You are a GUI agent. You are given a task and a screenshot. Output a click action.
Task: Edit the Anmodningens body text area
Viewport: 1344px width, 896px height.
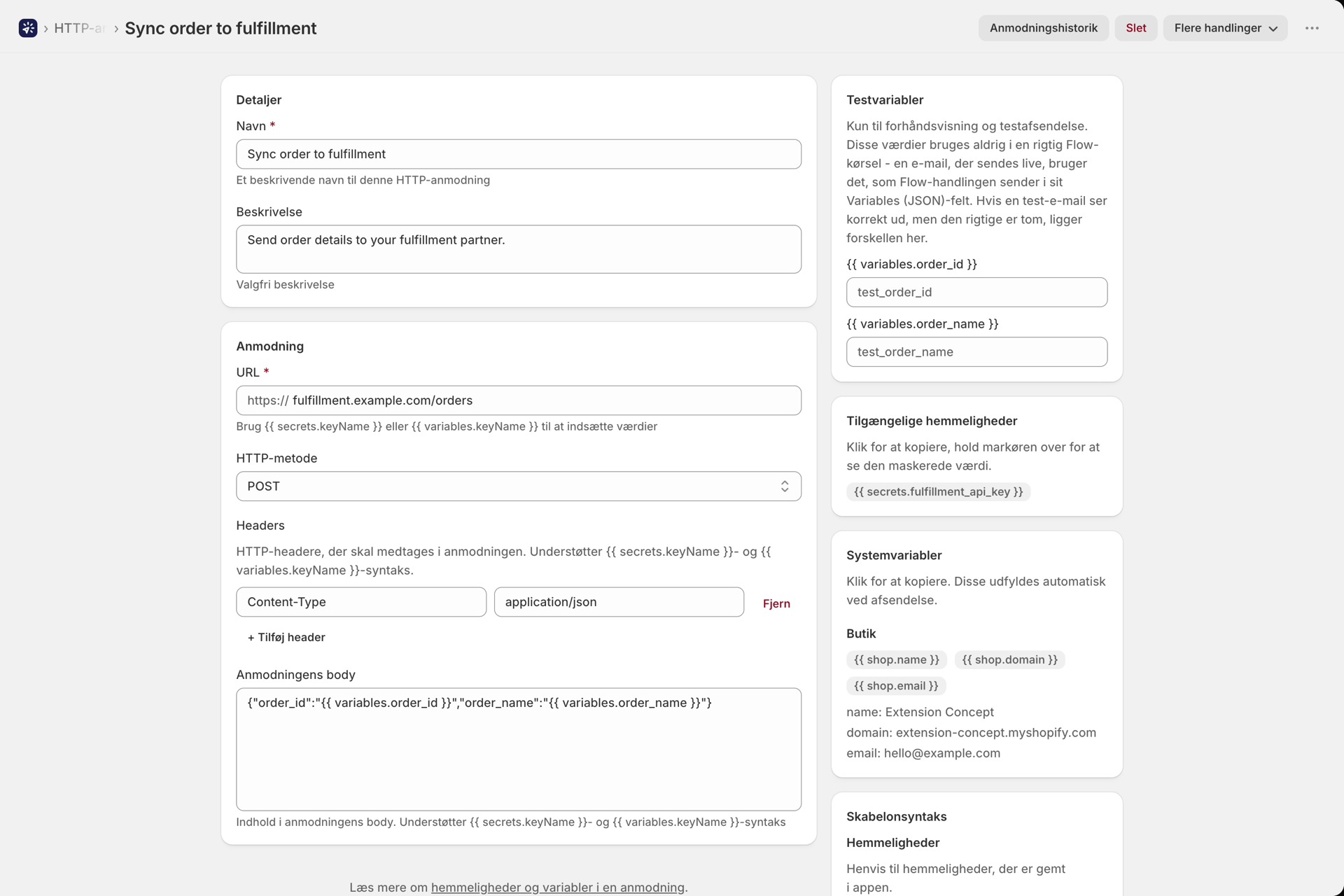pos(519,749)
